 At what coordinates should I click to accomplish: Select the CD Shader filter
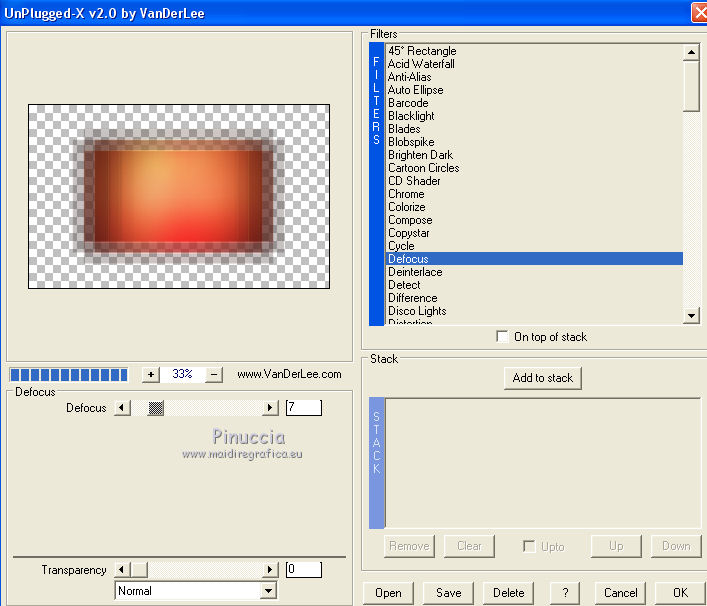(534, 181)
